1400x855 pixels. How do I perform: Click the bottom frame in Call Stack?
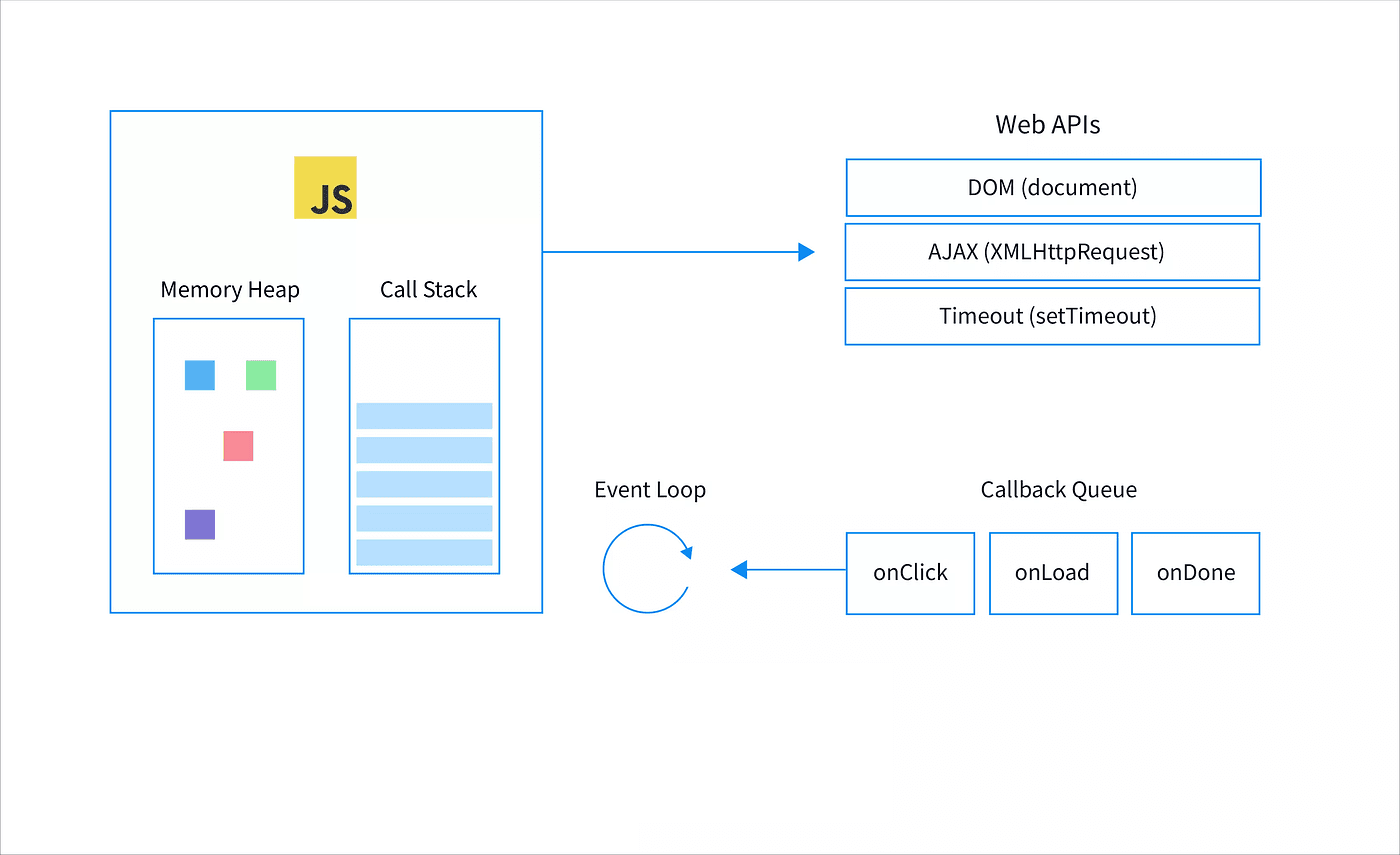click(424, 553)
